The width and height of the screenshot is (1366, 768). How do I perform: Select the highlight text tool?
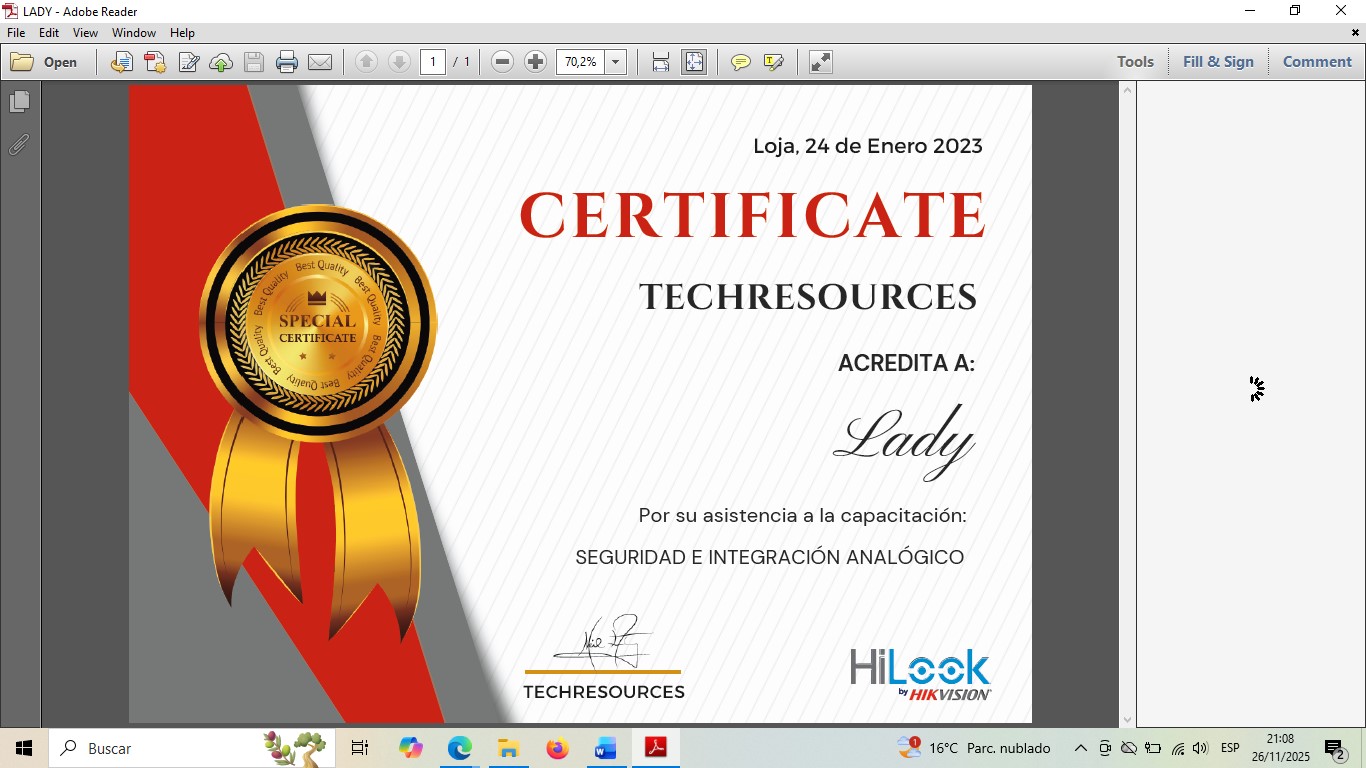[773, 62]
